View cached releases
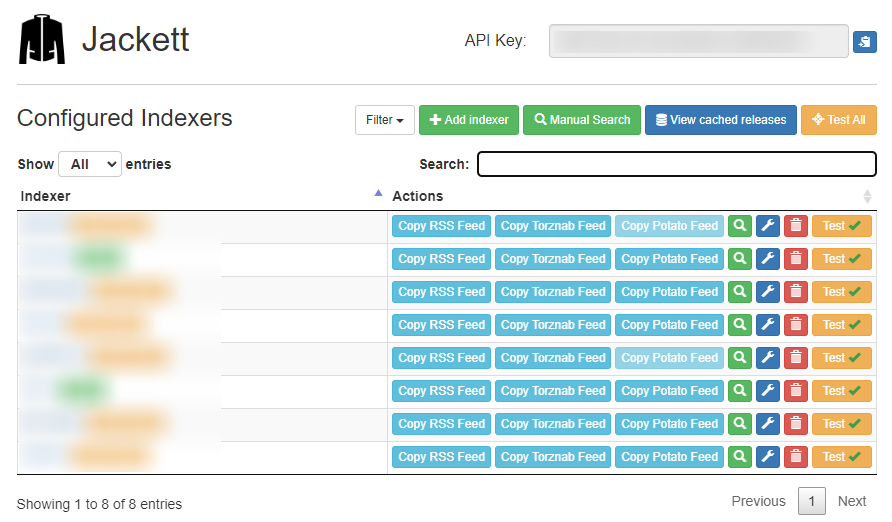Image resolution: width=892 pixels, height=522 pixels. pos(721,120)
